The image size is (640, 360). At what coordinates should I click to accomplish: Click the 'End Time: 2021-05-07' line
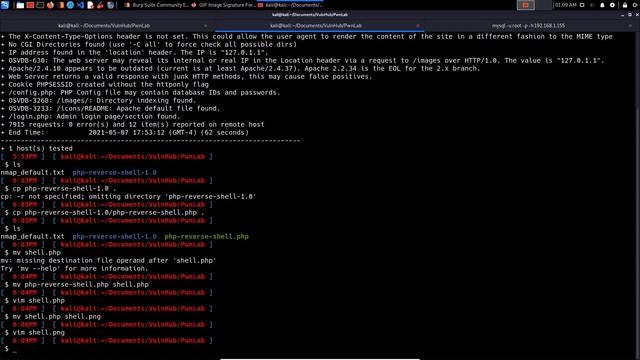[124, 133]
